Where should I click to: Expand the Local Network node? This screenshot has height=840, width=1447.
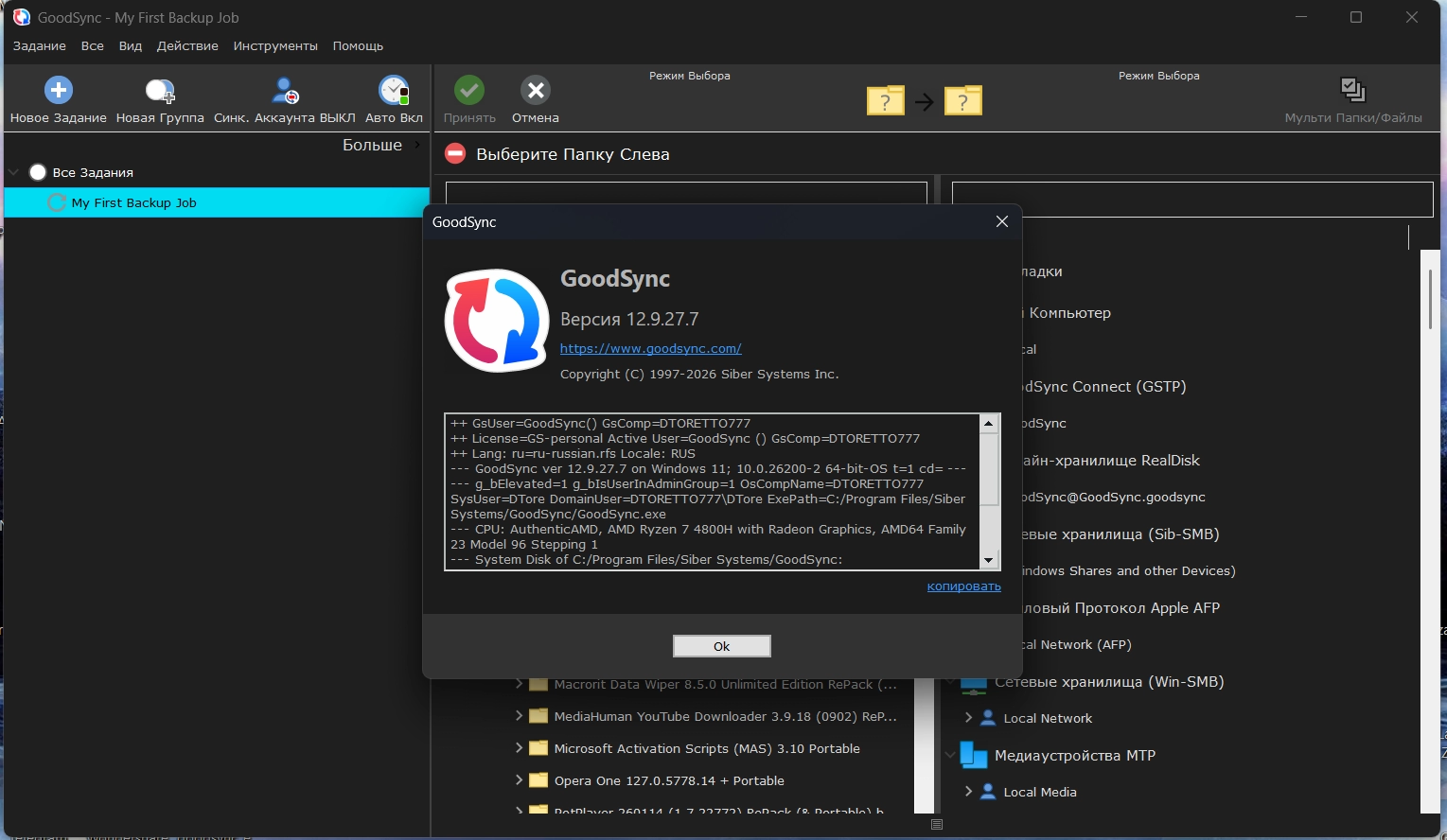point(968,718)
